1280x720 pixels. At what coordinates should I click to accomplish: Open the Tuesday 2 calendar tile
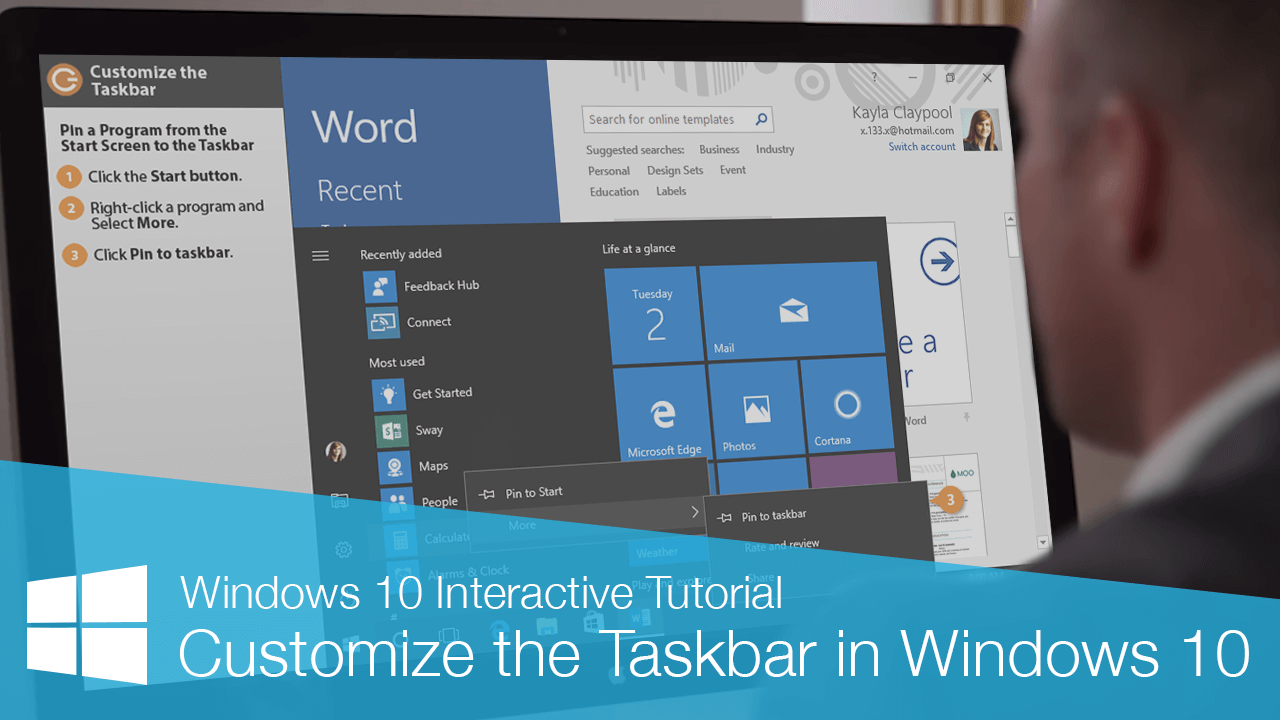coord(653,316)
